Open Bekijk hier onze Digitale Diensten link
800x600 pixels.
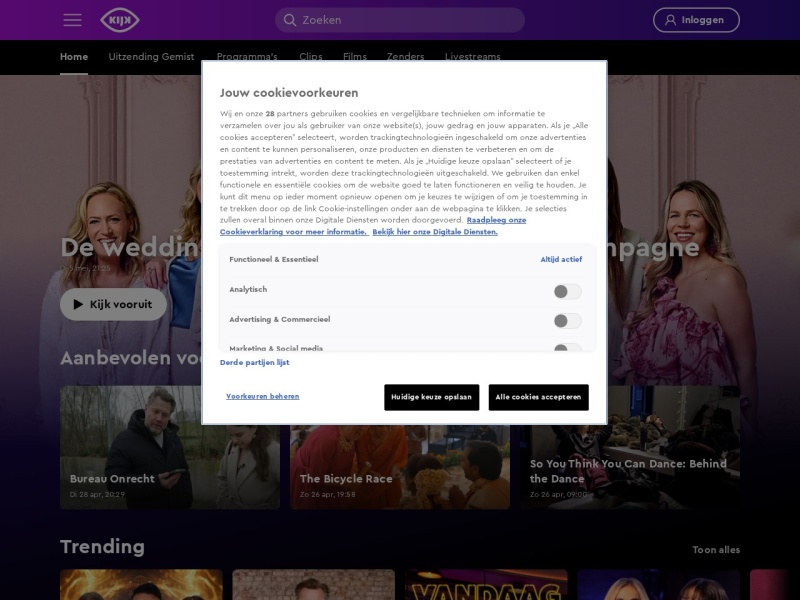pos(435,232)
